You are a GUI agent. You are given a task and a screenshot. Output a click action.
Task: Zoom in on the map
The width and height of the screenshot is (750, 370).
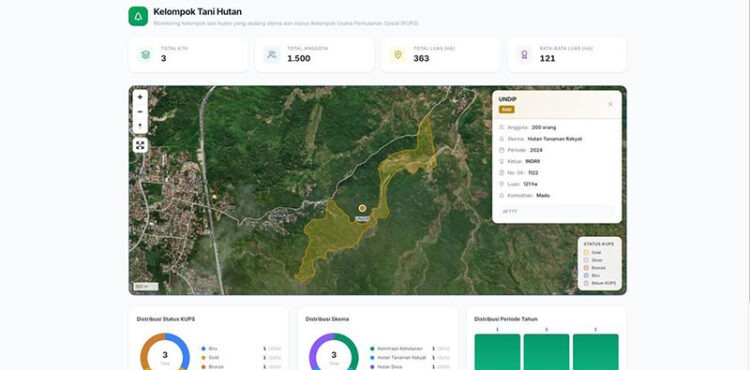[x=140, y=97]
